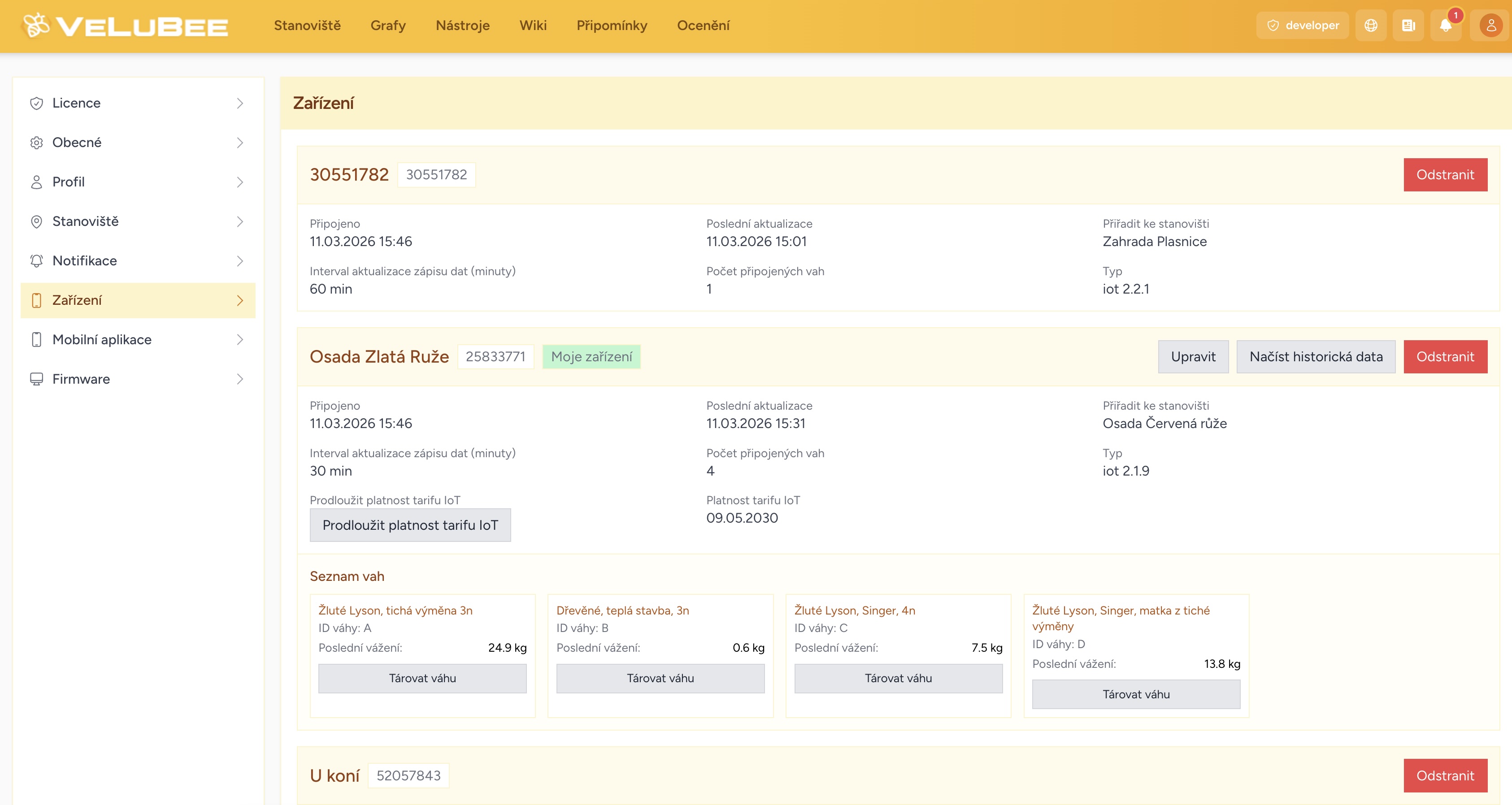Click the news feed icon in header
The width and height of the screenshot is (1512, 805).
(x=1408, y=25)
